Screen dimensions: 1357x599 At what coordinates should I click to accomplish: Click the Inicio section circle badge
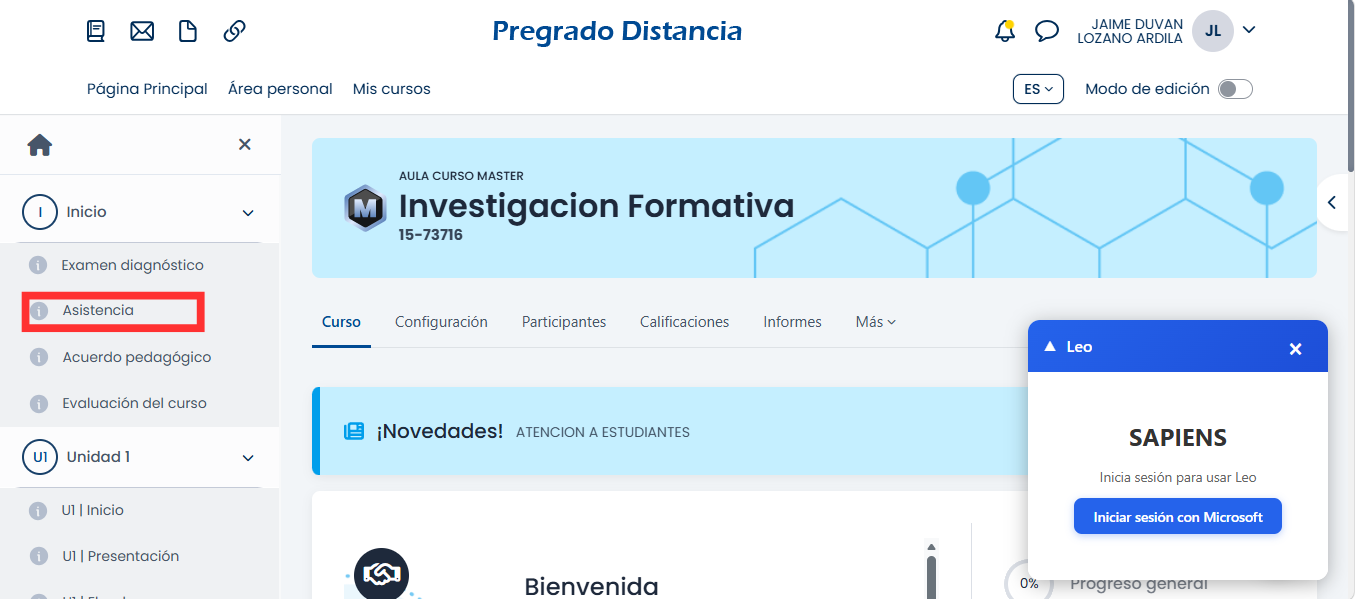pyautogui.click(x=40, y=212)
